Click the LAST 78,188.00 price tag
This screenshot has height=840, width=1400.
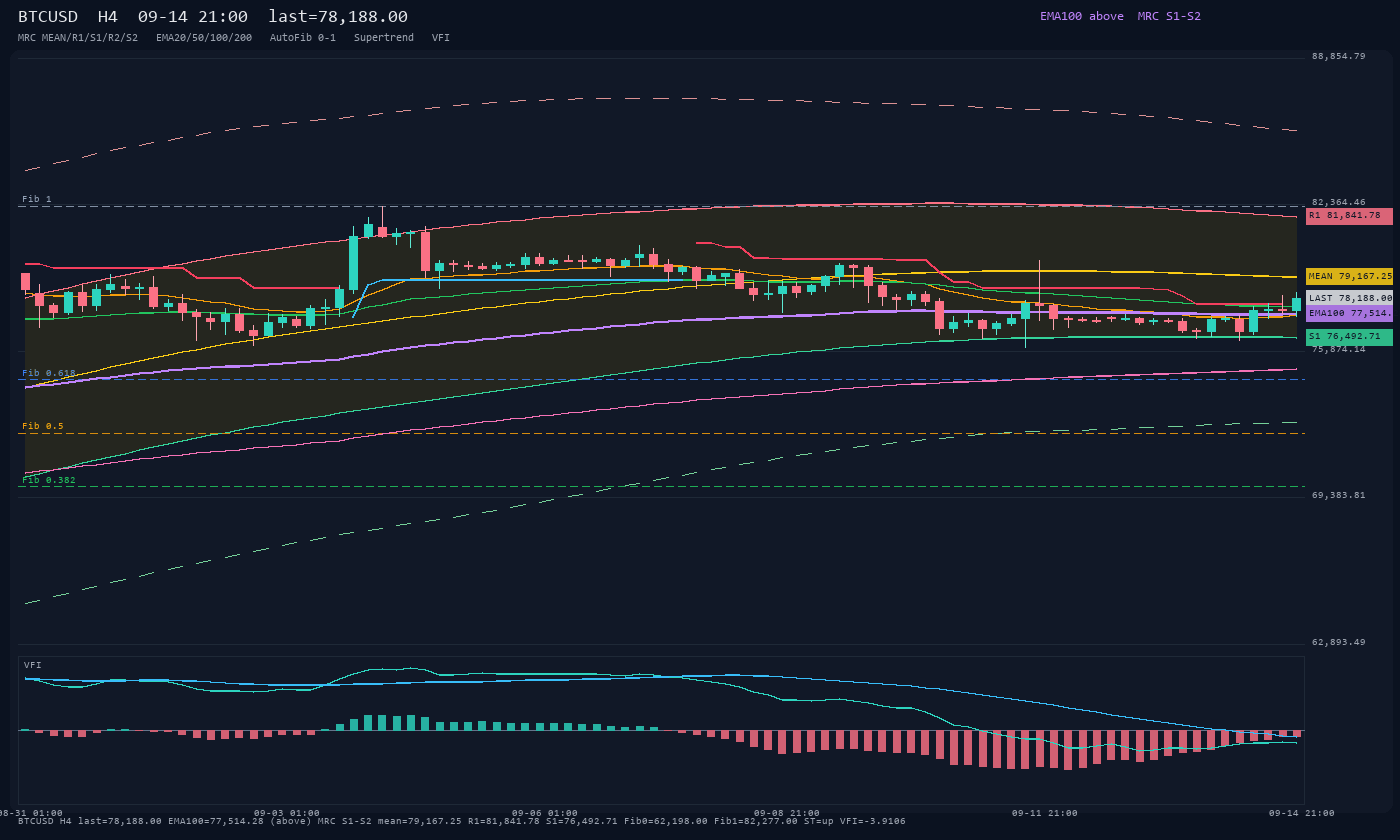coord(1349,298)
